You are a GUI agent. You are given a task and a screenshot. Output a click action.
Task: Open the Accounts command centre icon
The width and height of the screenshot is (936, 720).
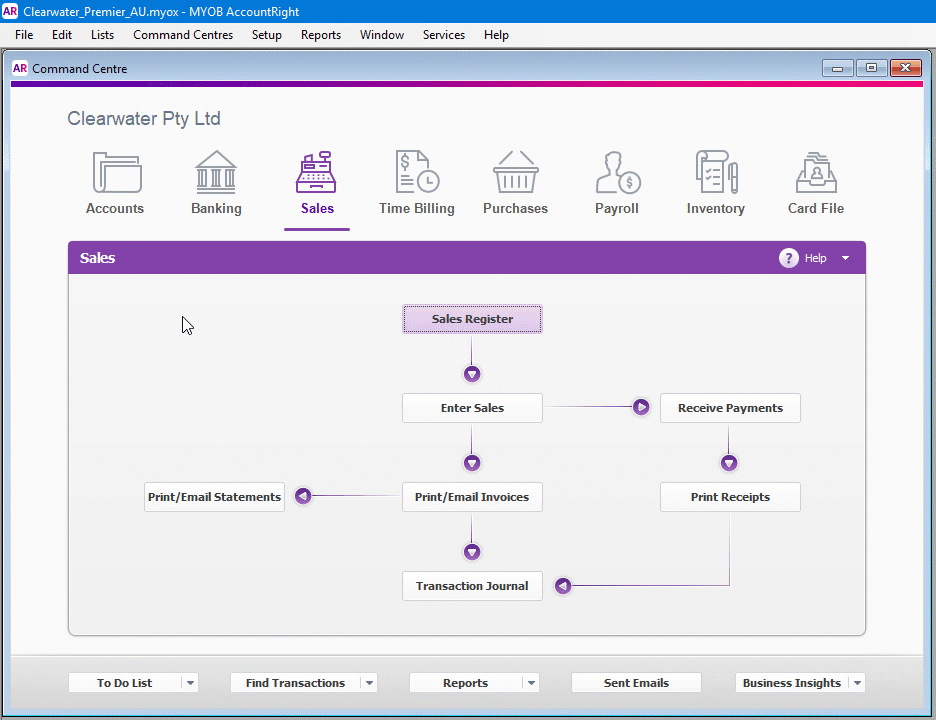click(116, 173)
